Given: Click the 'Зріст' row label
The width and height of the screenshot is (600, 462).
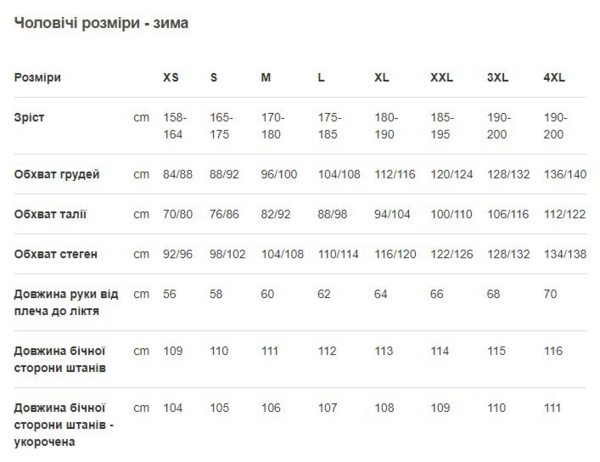Looking at the screenshot, I should coord(30,117).
